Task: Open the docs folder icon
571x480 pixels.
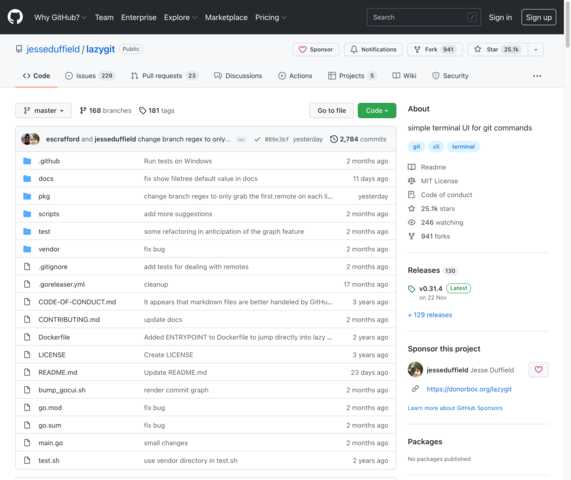Action: point(27,178)
